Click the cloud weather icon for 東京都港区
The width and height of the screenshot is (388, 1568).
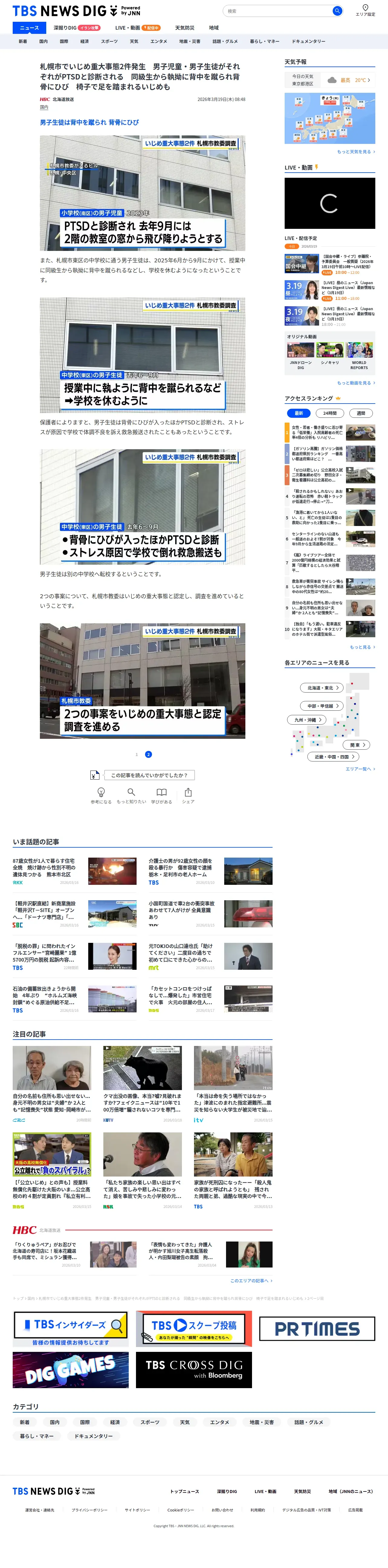(x=332, y=80)
